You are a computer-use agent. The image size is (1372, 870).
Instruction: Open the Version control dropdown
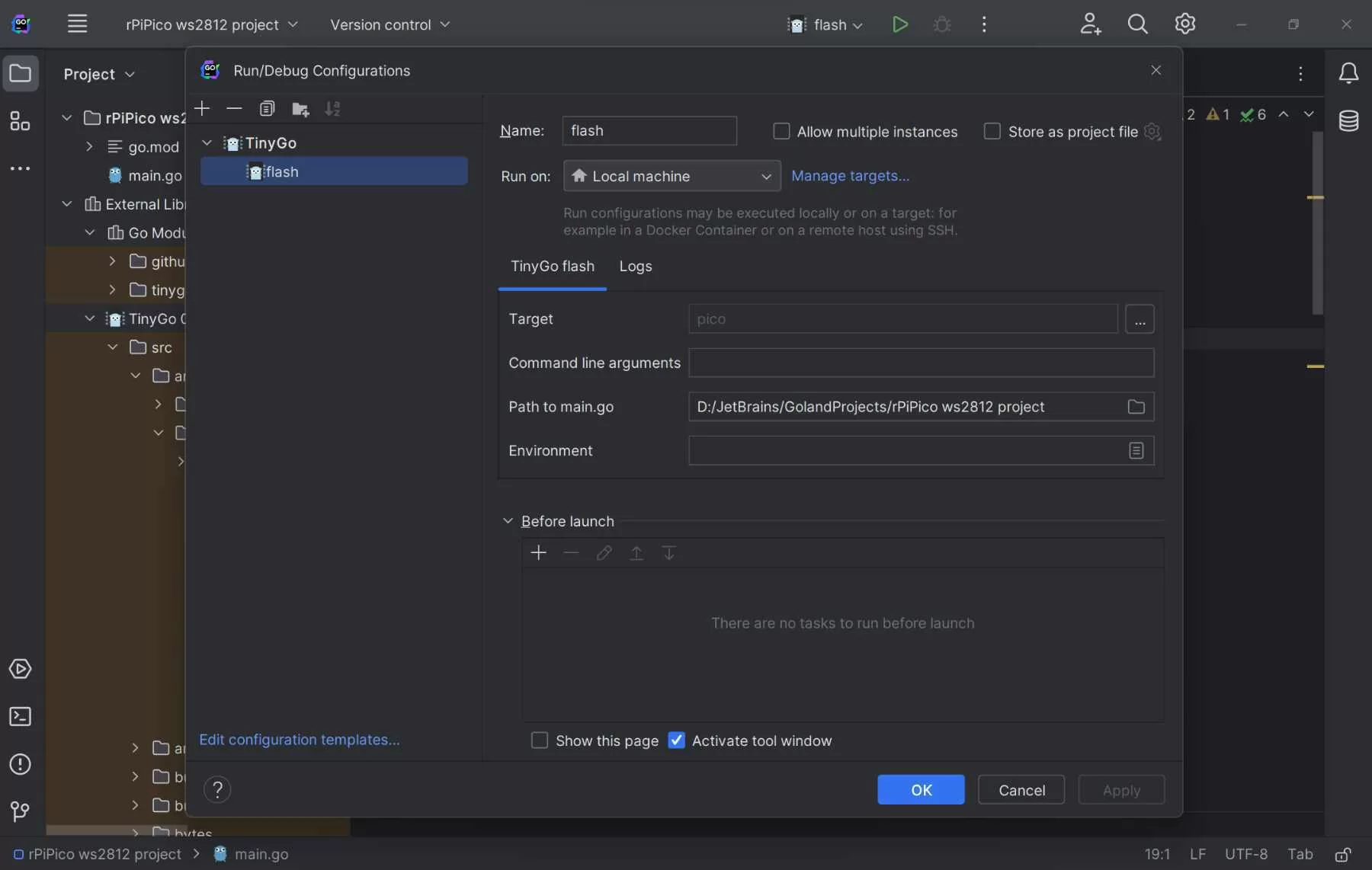[x=389, y=24]
